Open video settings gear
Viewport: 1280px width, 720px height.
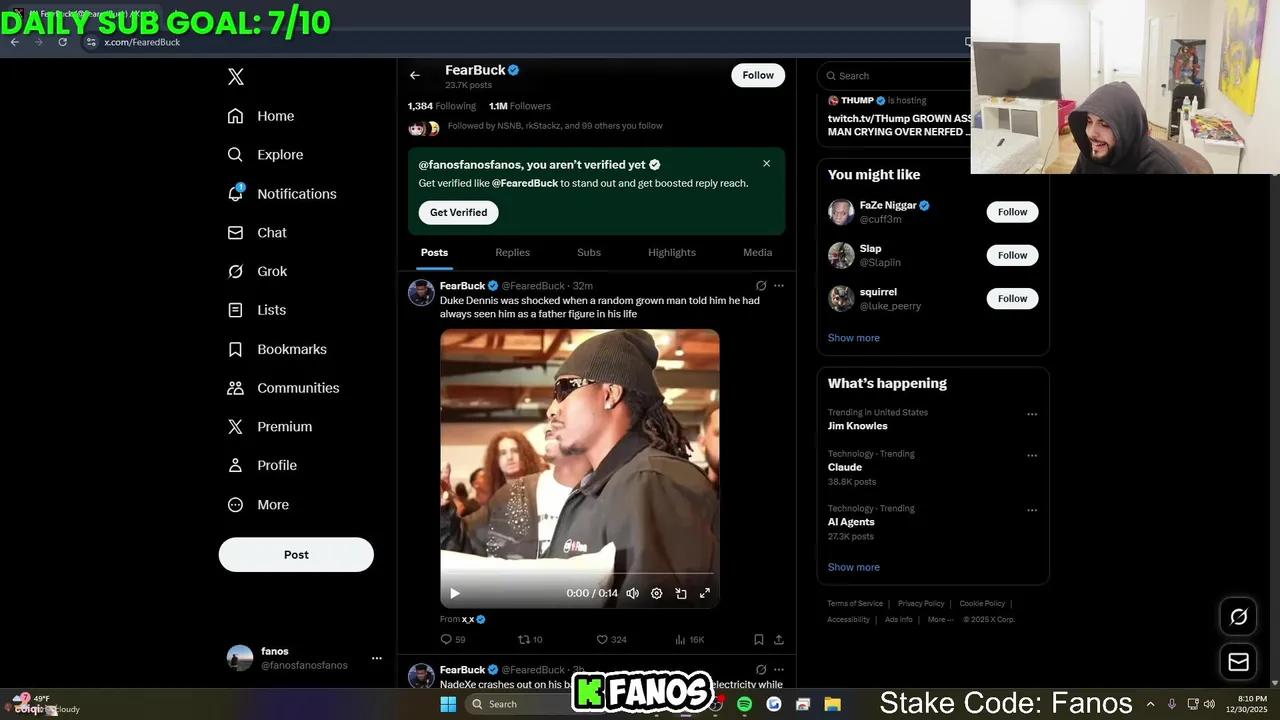click(x=657, y=593)
